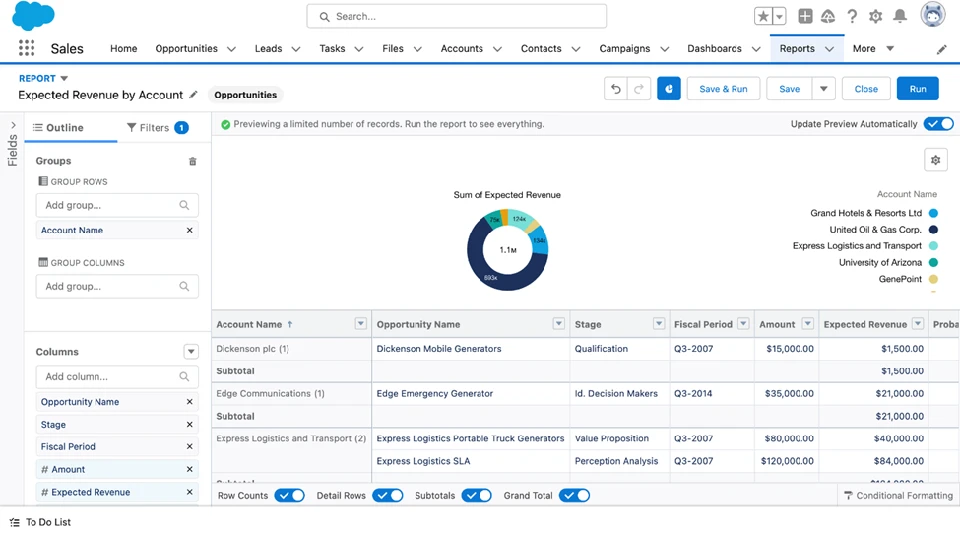Click the pencil to edit navigation bar
The height and width of the screenshot is (533, 960).
(x=942, y=50)
